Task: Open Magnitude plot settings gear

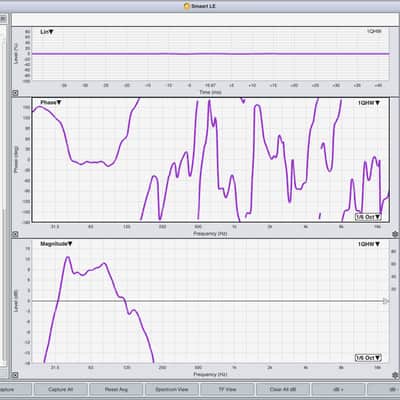Action: pyautogui.click(x=395, y=375)
